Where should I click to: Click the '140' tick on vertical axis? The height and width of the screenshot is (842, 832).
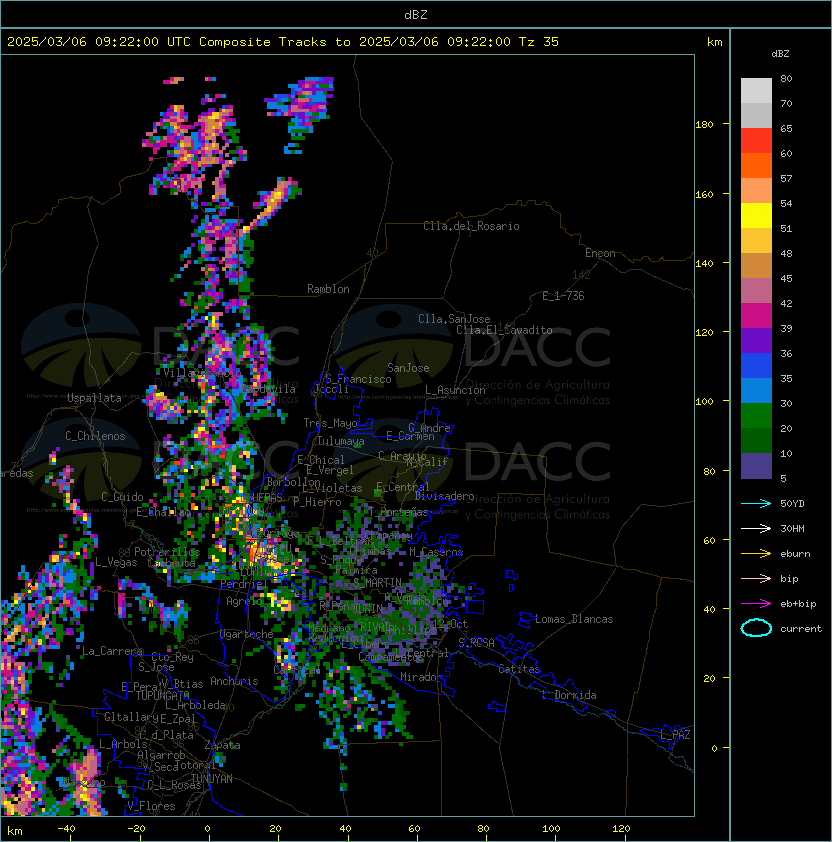click(x=704, y=264)
